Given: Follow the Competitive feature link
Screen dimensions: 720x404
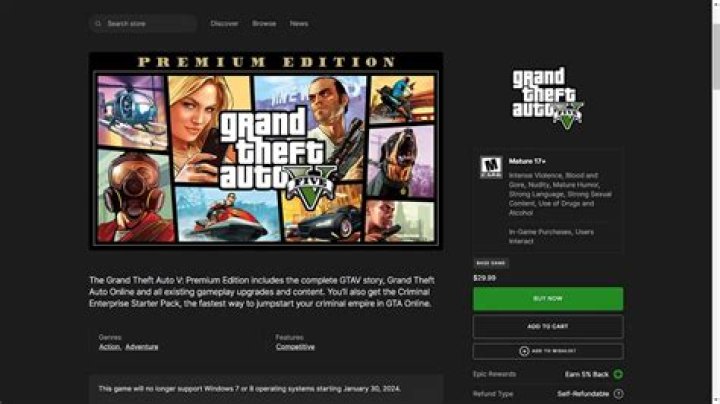Looking at the screenshot, I should point(295,347).
